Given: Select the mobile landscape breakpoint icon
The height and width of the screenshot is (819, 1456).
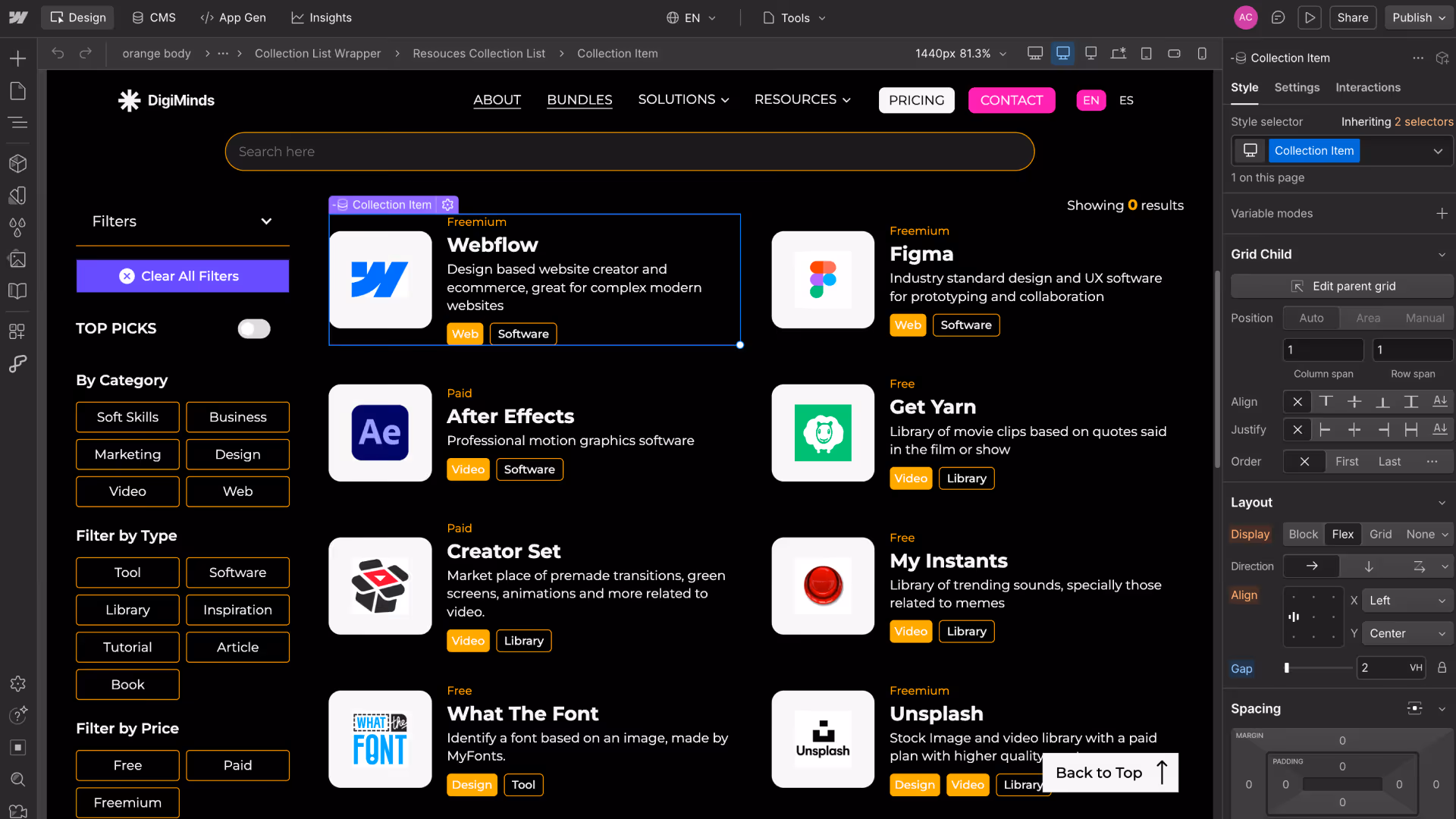Looking at the screenshot, I should pos(1174,53).
